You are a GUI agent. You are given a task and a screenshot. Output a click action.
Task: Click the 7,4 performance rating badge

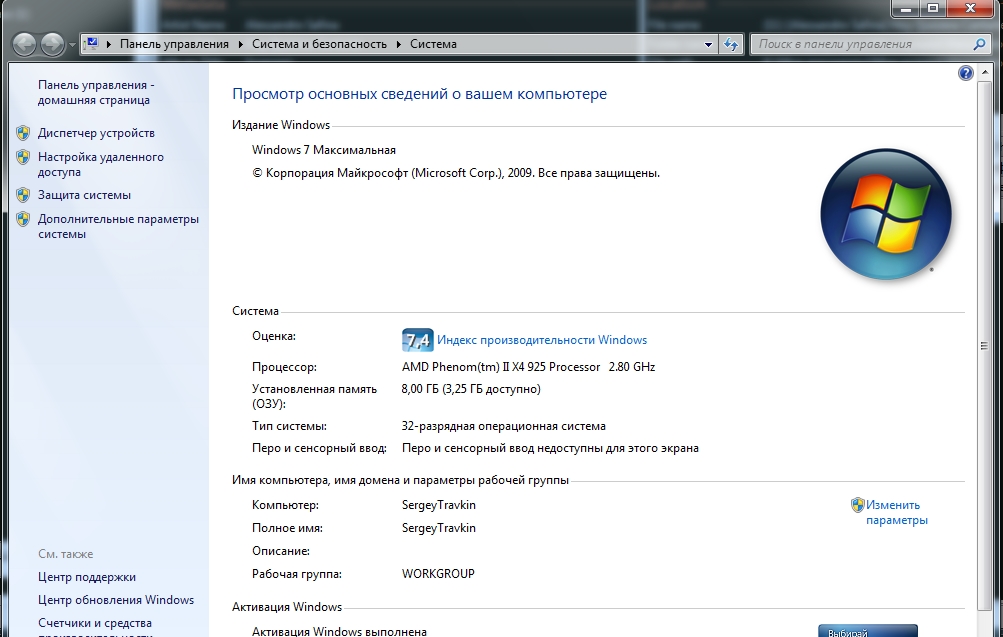[417, 340]
